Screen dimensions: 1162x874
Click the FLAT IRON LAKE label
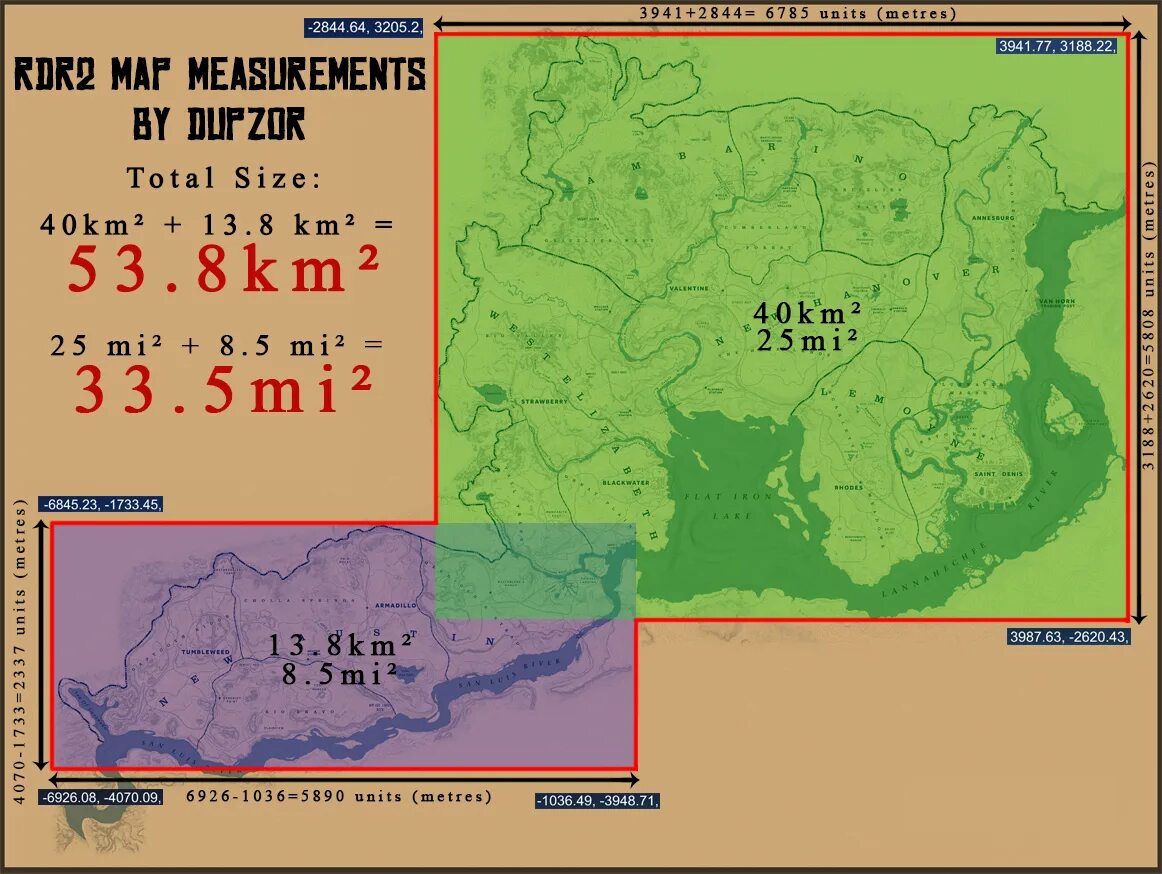click(x=729, y=506)
